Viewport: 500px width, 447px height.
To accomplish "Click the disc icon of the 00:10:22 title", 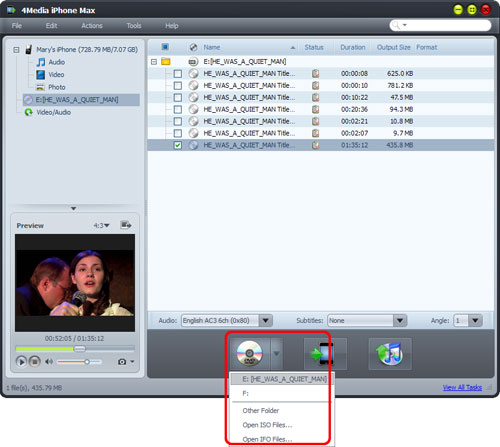I will coord(193,97).
